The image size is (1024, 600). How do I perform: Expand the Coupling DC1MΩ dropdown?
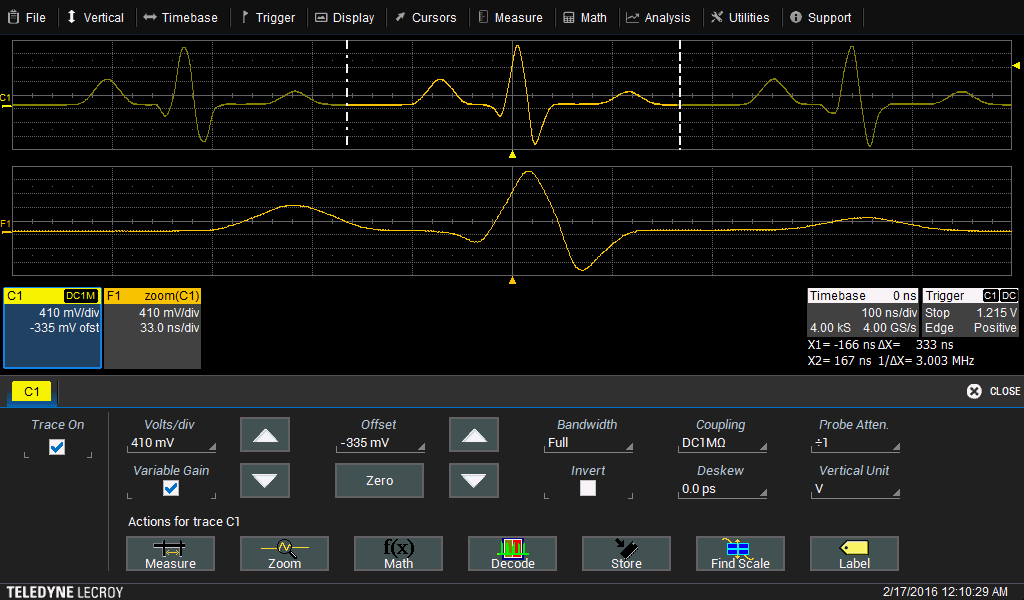[721, 443]
